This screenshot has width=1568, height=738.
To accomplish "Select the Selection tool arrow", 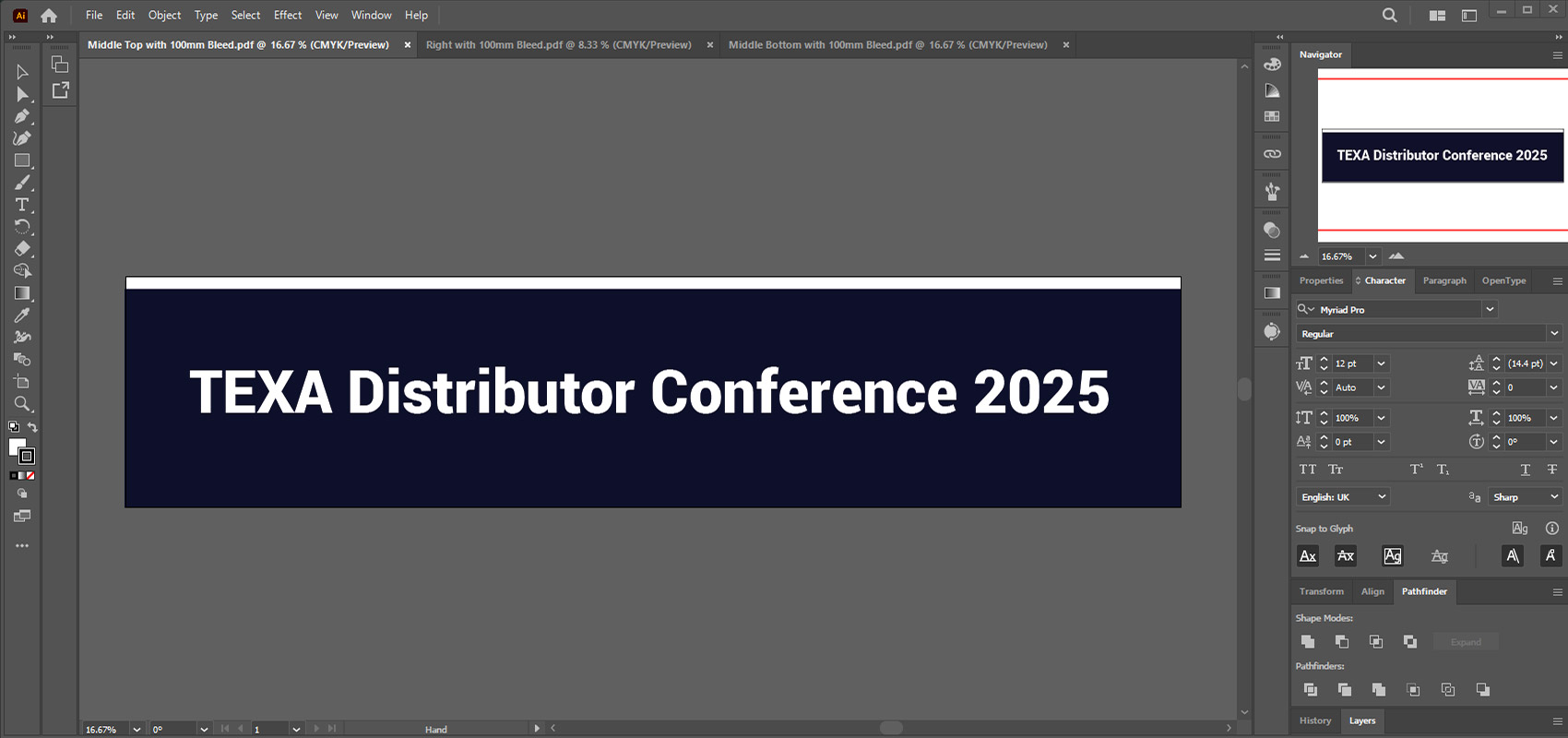I will pyautogui.click(x=22, y=72).
